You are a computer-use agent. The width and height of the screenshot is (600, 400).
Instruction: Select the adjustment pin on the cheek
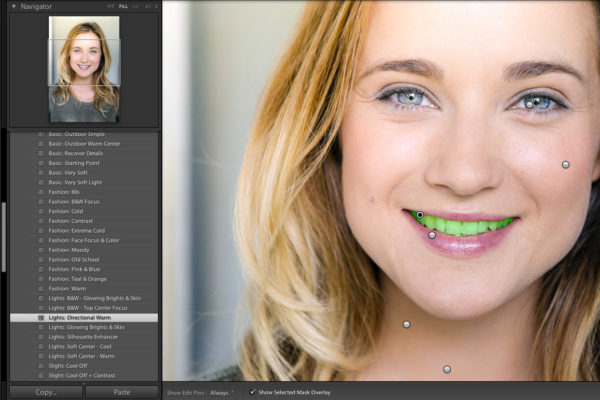(x=566, y=165)
